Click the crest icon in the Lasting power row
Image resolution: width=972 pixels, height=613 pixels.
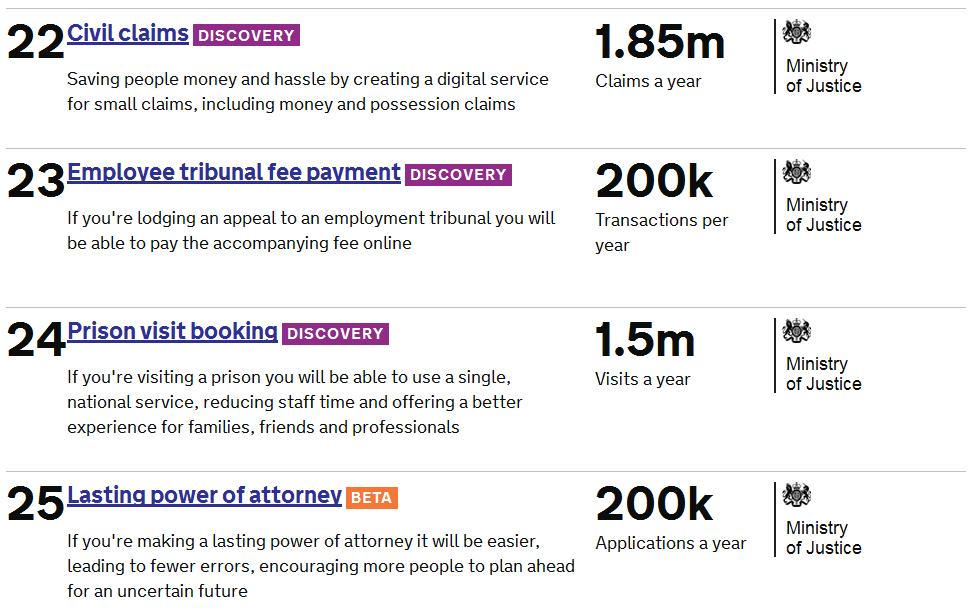click(797, 495)
